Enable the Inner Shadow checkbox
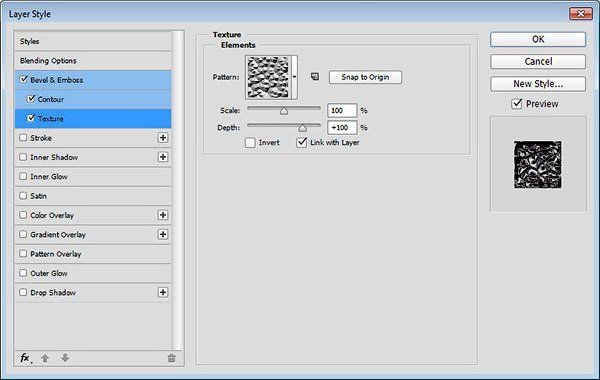 [x=23, y=157]
